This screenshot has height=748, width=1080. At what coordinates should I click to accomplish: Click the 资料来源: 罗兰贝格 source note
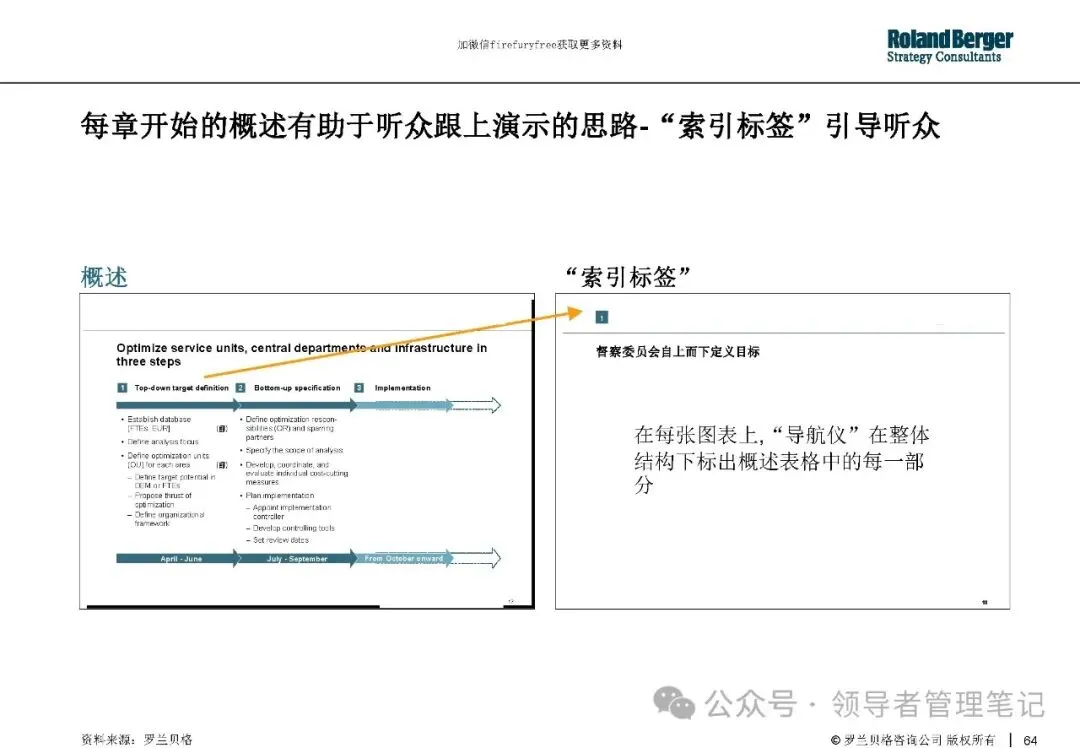pos(136,740)
